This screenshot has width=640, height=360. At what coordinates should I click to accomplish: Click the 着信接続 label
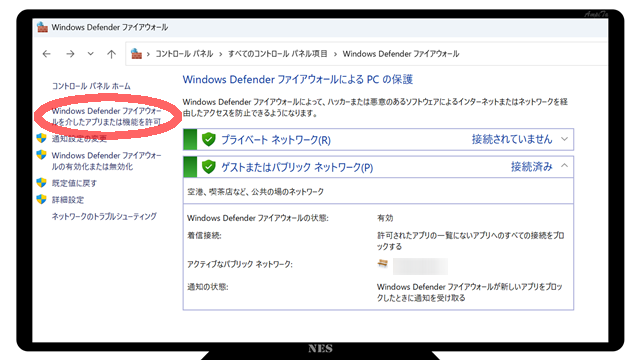(204, 236)
